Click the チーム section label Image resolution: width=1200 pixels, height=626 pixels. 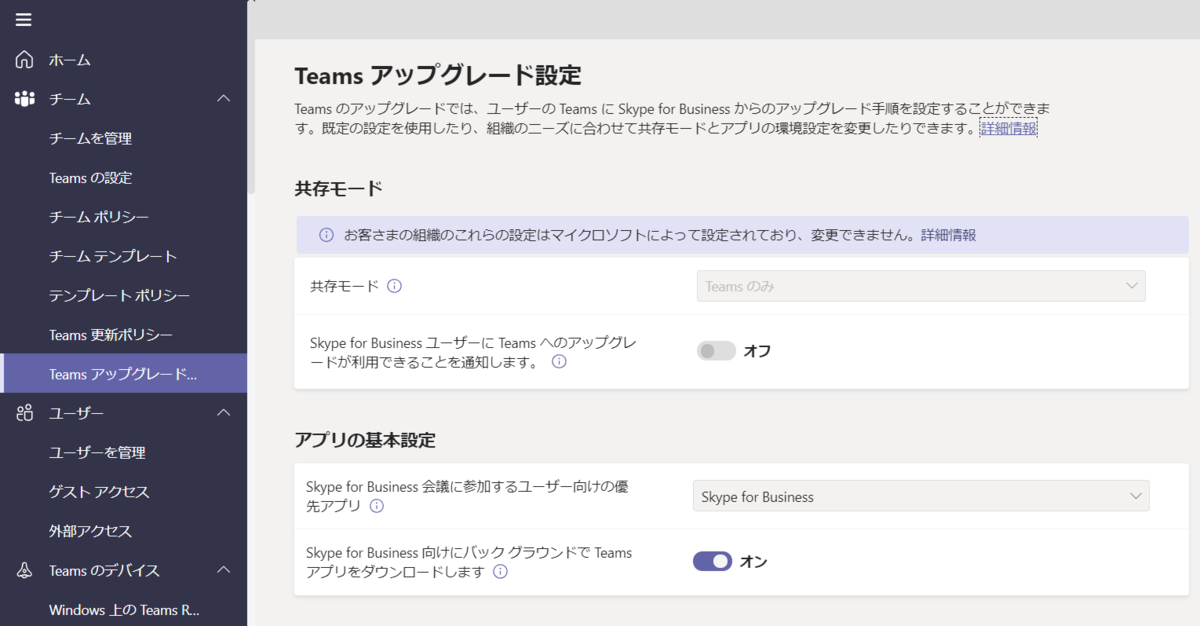tap(70, 99)
